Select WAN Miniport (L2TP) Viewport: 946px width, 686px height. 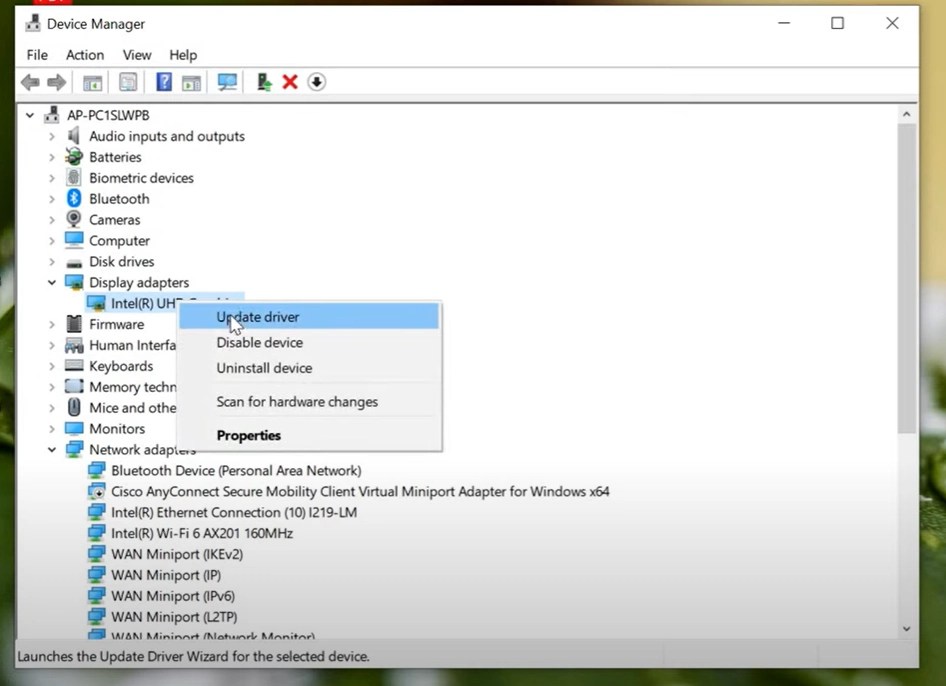pyautogui.click(x=174, y=617)
